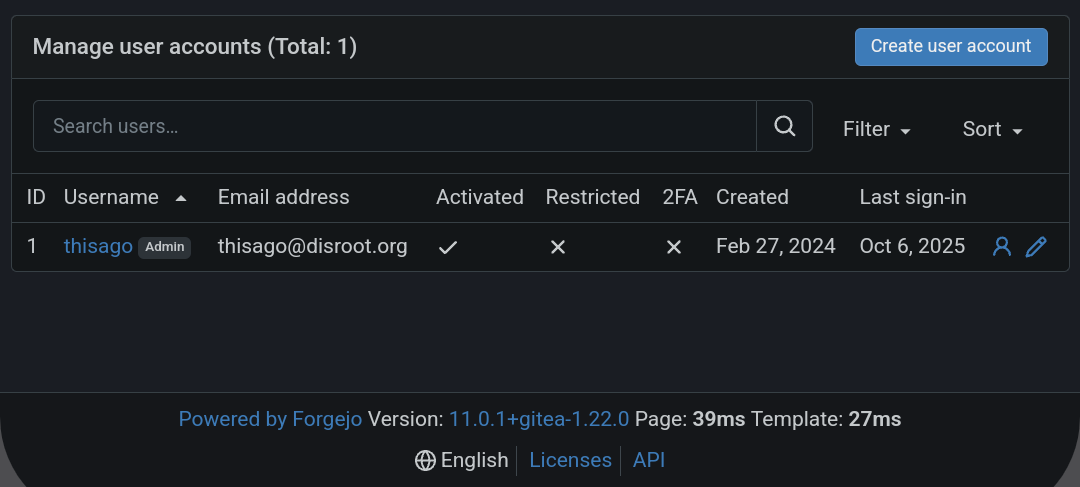Open the Licenses footer link

point(570,460)
